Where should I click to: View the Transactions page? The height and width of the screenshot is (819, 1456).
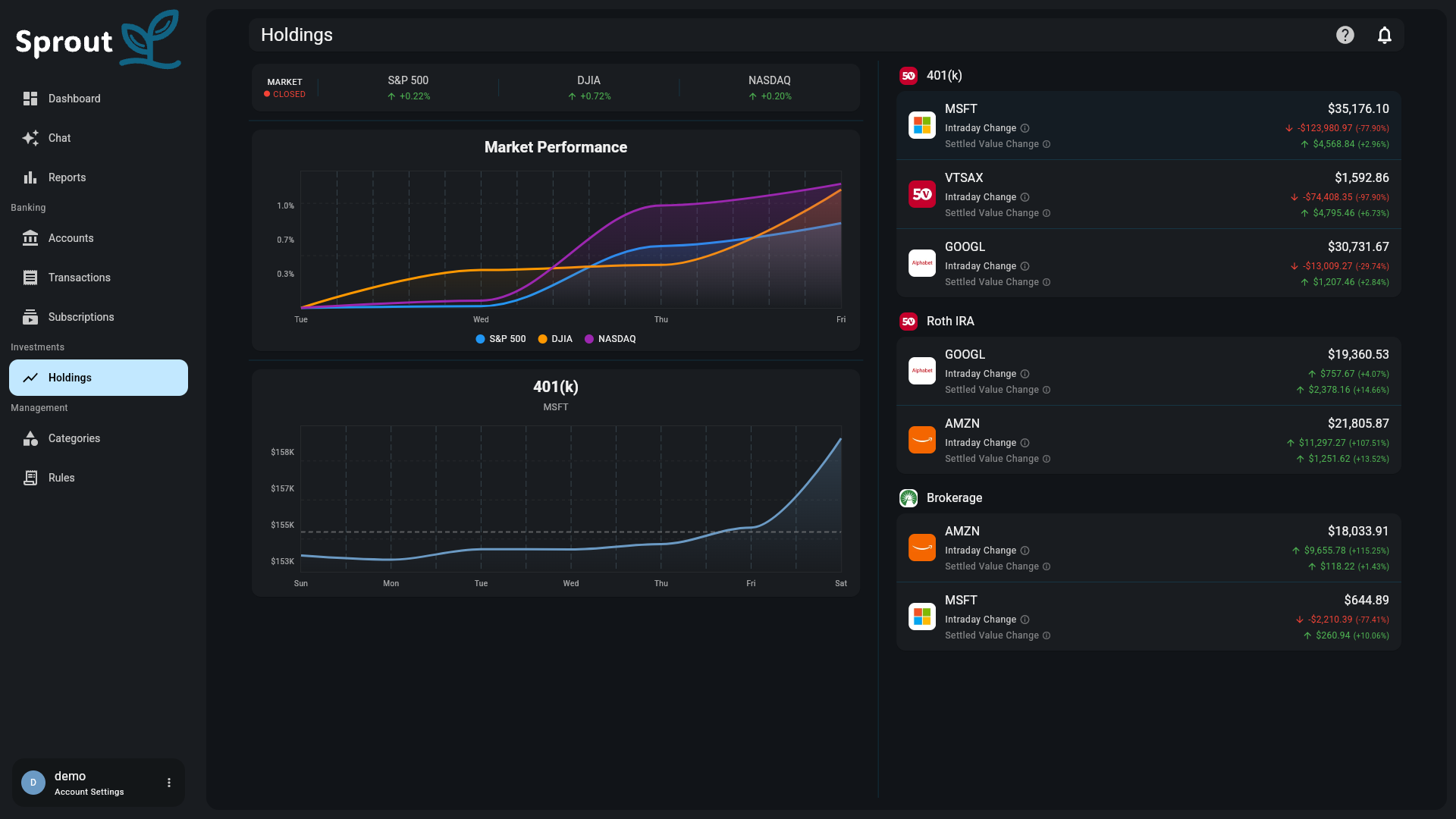[99, 278]
